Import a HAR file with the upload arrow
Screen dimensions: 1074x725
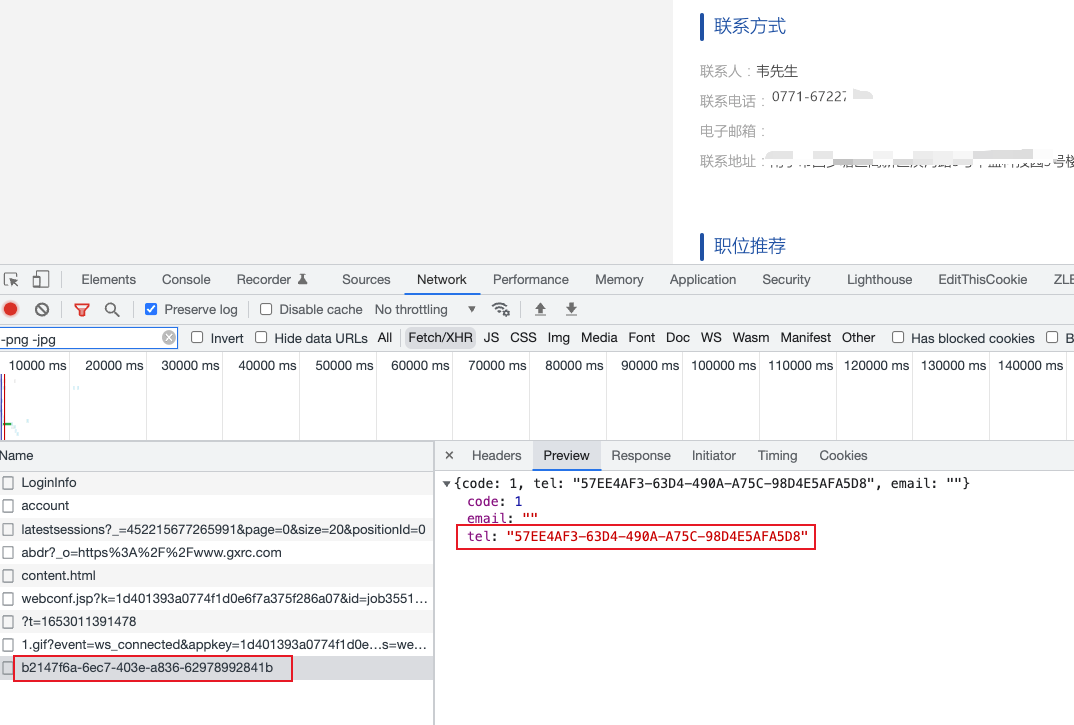click(x=540, y=310)
